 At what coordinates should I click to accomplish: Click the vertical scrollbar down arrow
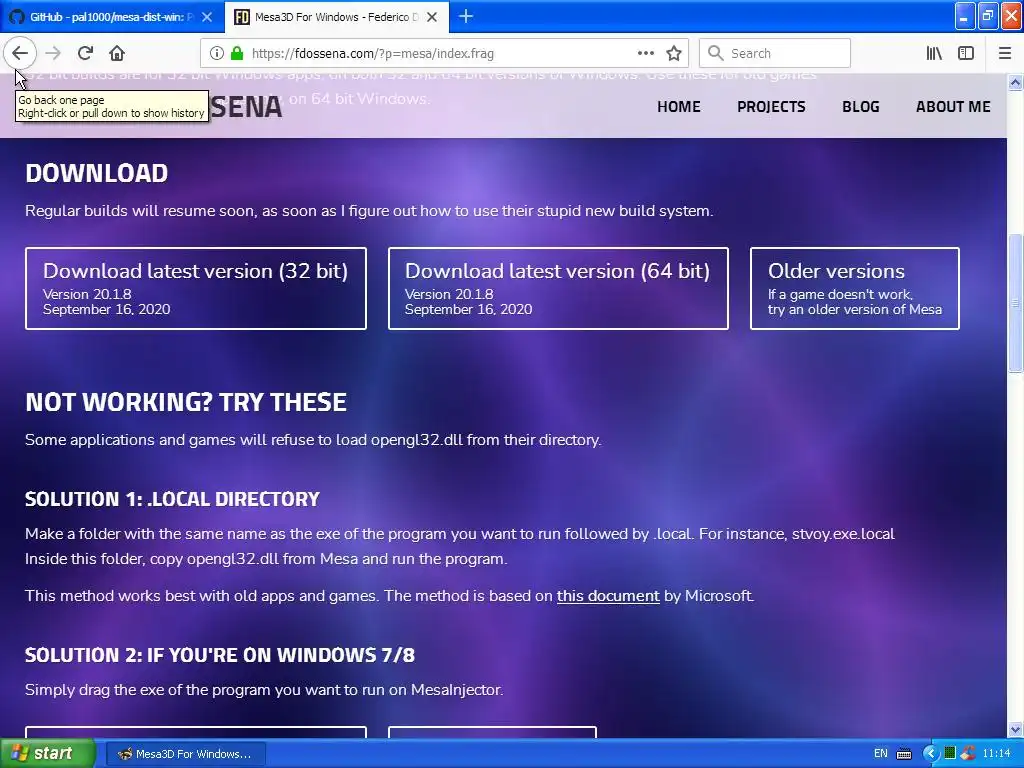coord(1015,729)
